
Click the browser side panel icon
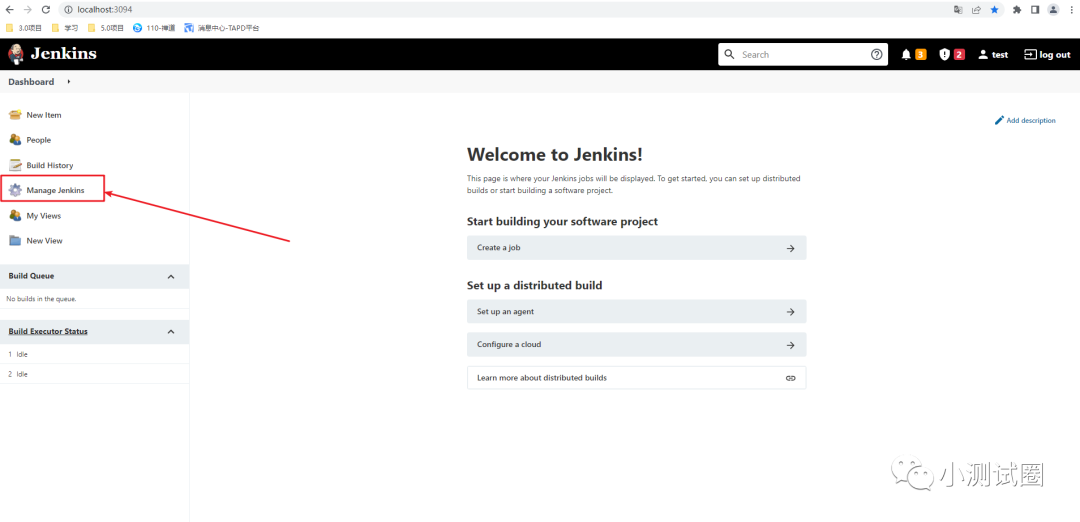coord(1035,10)
